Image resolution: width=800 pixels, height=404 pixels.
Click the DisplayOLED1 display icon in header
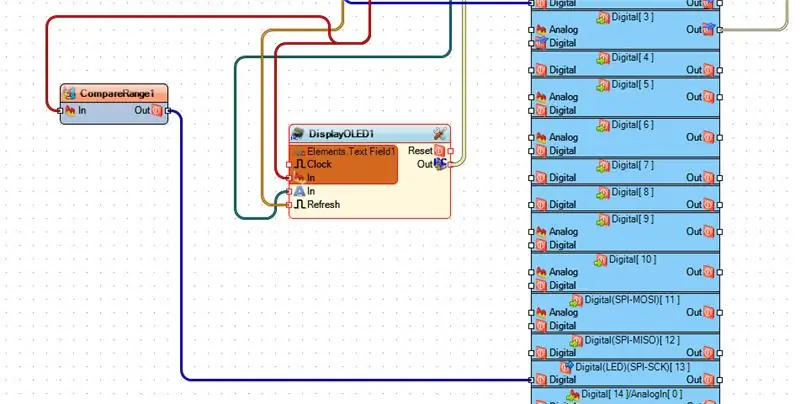[297, 134]
